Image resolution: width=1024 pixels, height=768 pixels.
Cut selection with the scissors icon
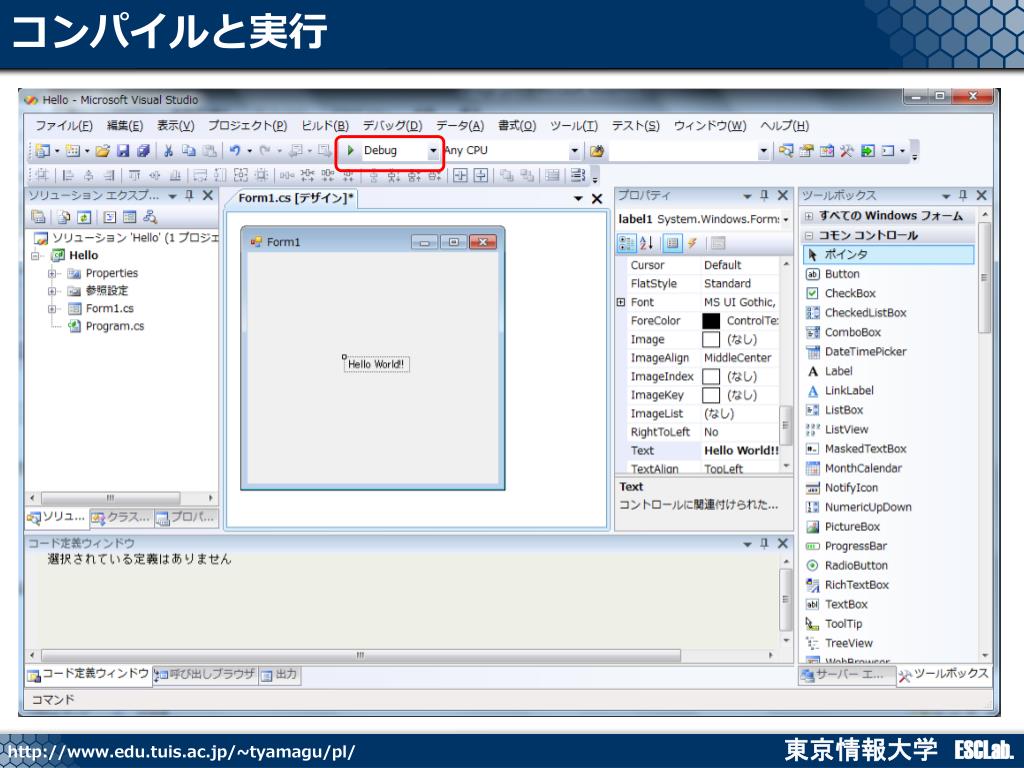pos(168,151)
